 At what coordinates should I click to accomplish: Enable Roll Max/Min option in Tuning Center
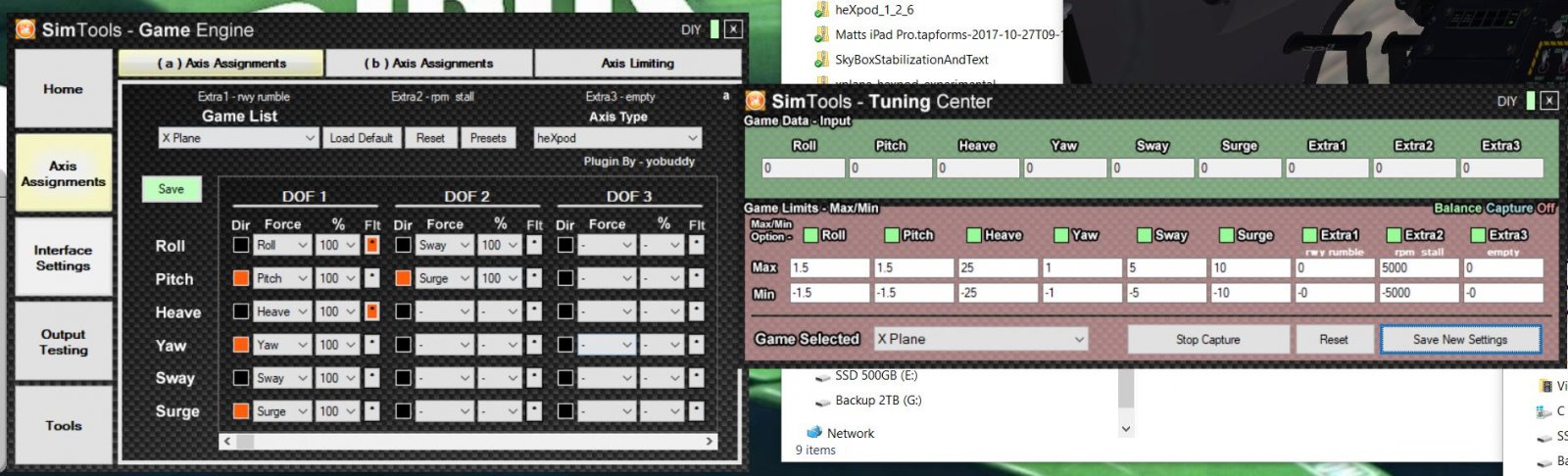pyautogui.click(x=810, y=235)
